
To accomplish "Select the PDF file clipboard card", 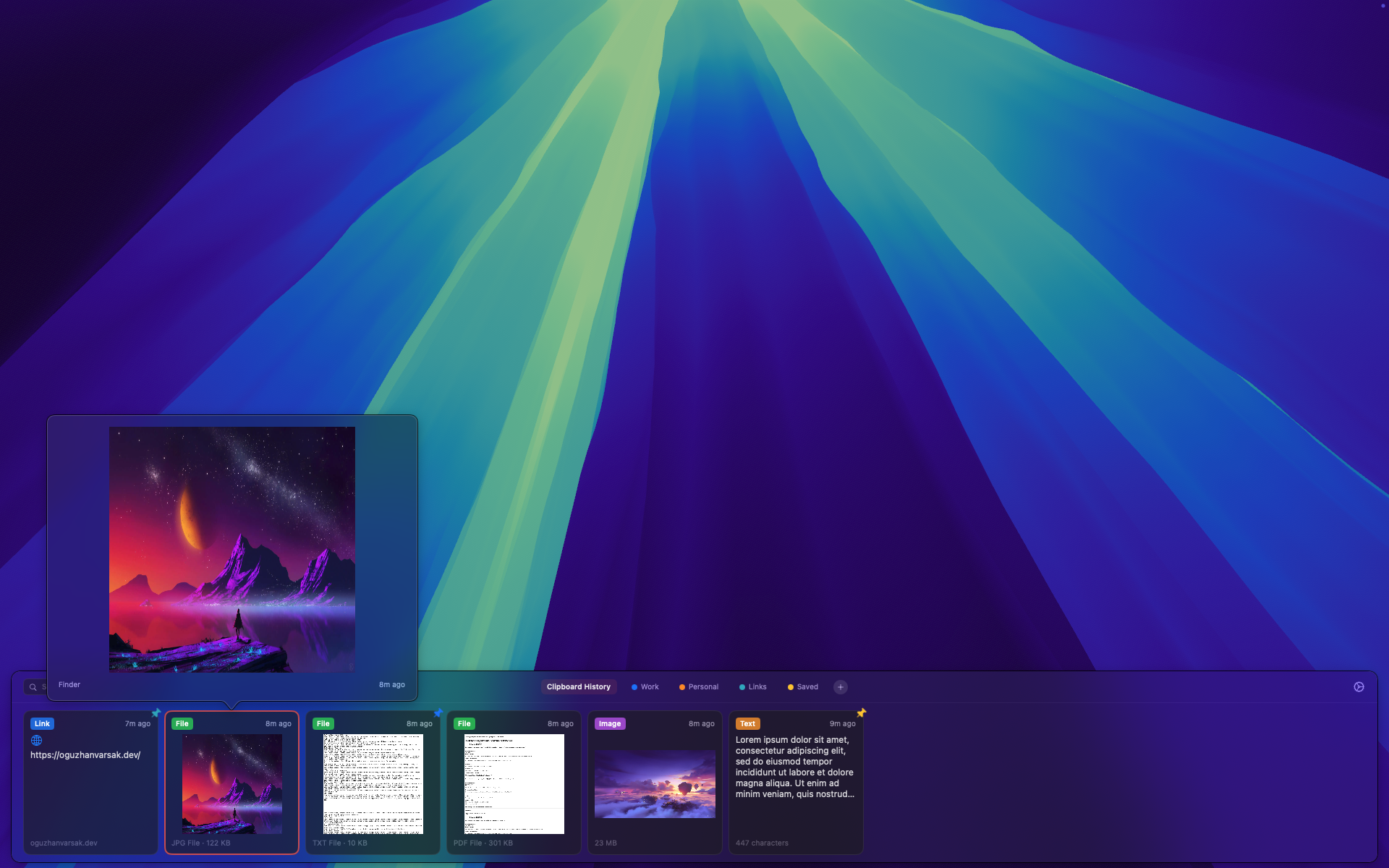I will [514, 783].
